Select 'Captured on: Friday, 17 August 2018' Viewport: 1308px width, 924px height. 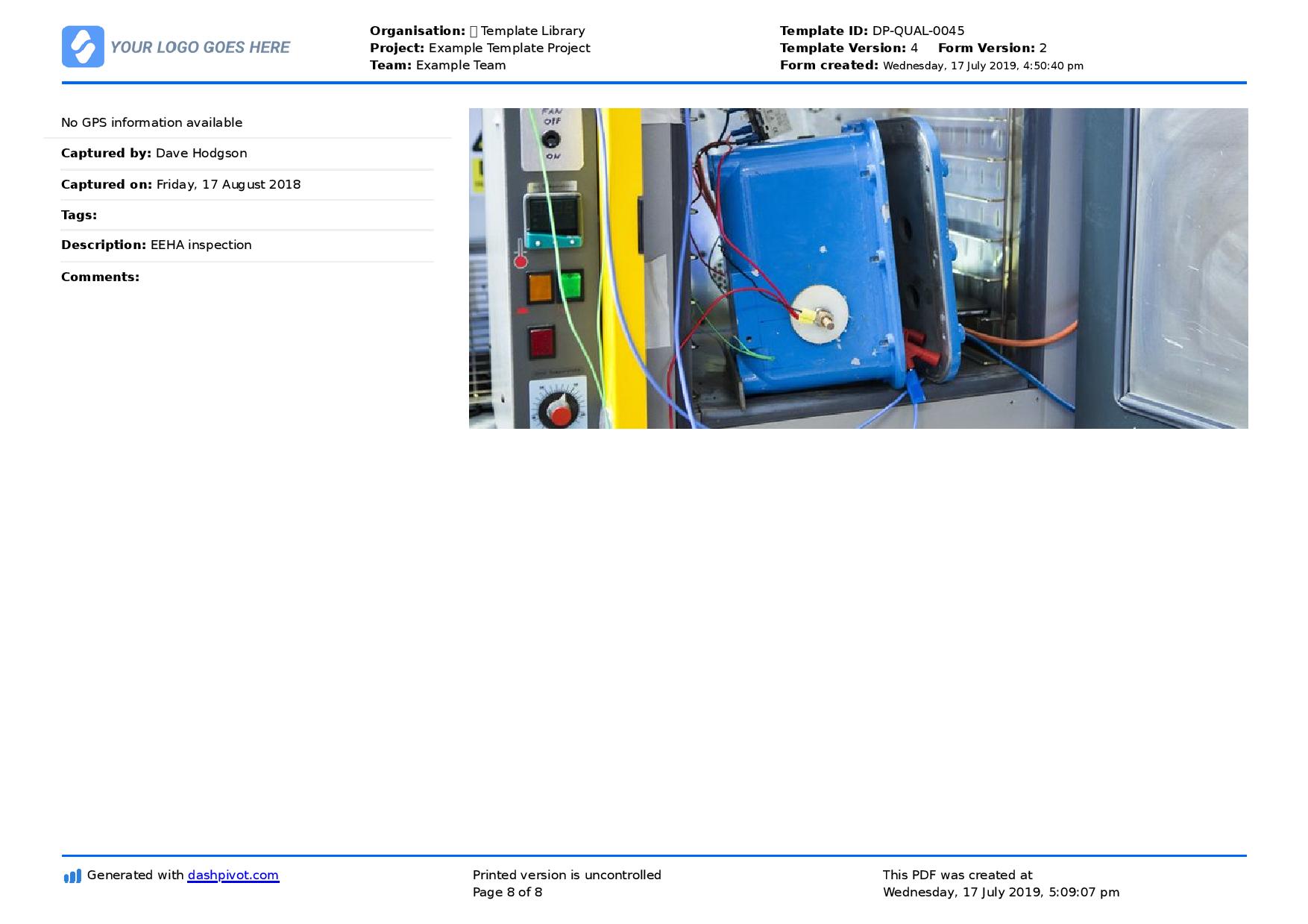tap(180, 184)
